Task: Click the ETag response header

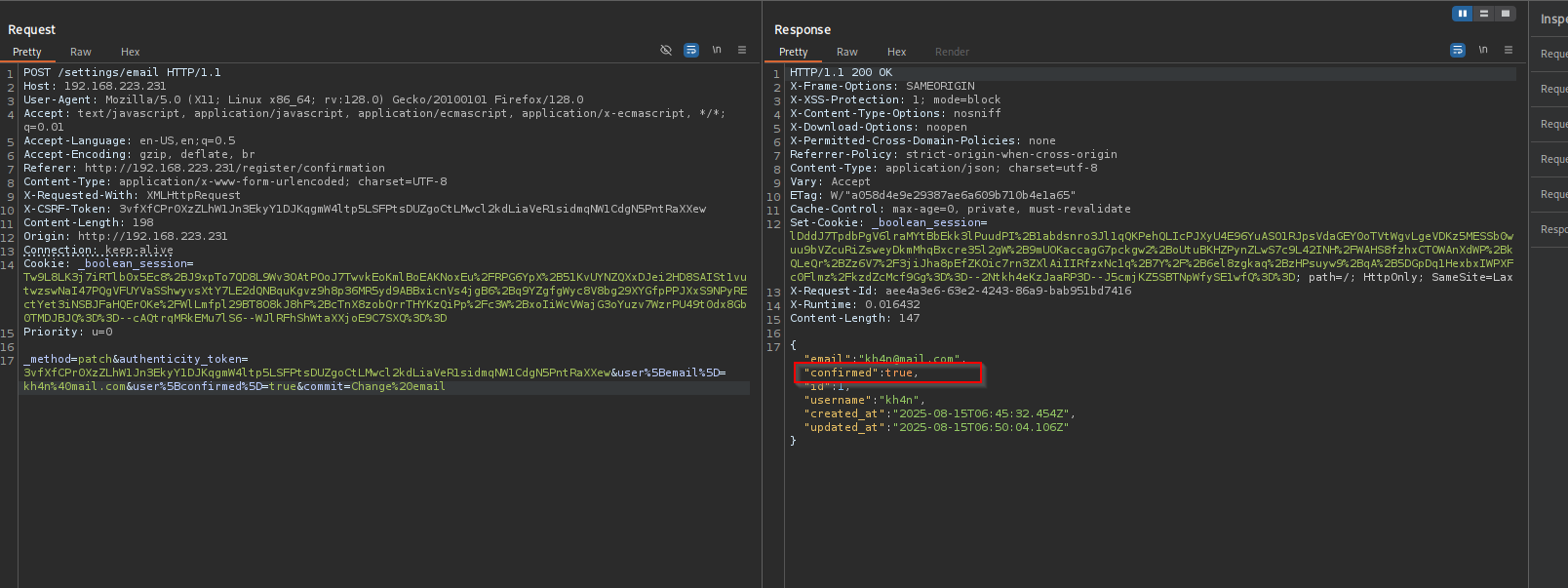Action: click(933, 195)
